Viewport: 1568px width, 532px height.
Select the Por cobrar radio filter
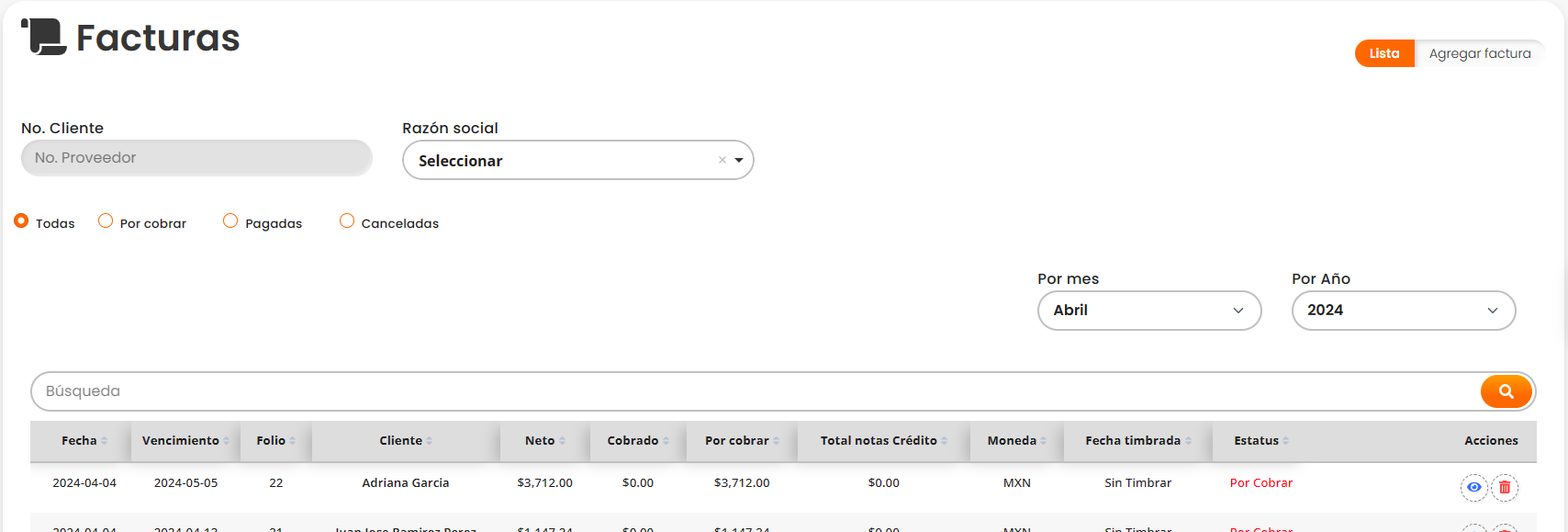[x=106, y=221]
